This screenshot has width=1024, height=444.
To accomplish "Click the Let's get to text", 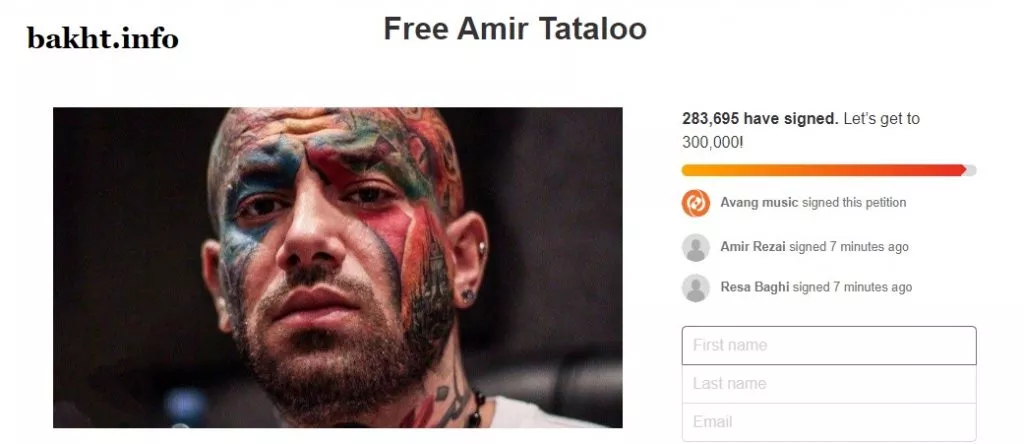I will (x=882, y=119).
